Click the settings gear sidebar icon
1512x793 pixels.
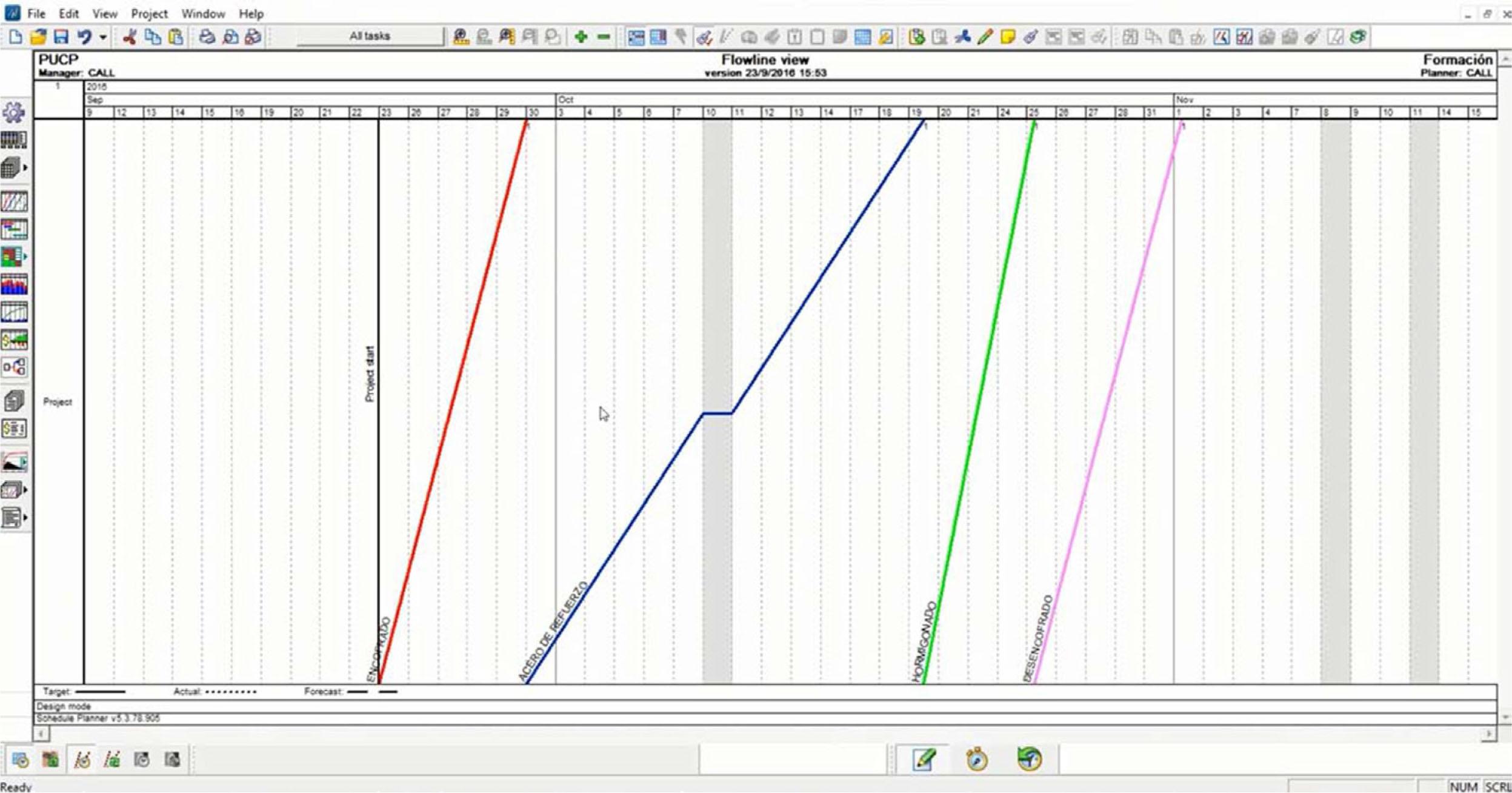point(15,112)
